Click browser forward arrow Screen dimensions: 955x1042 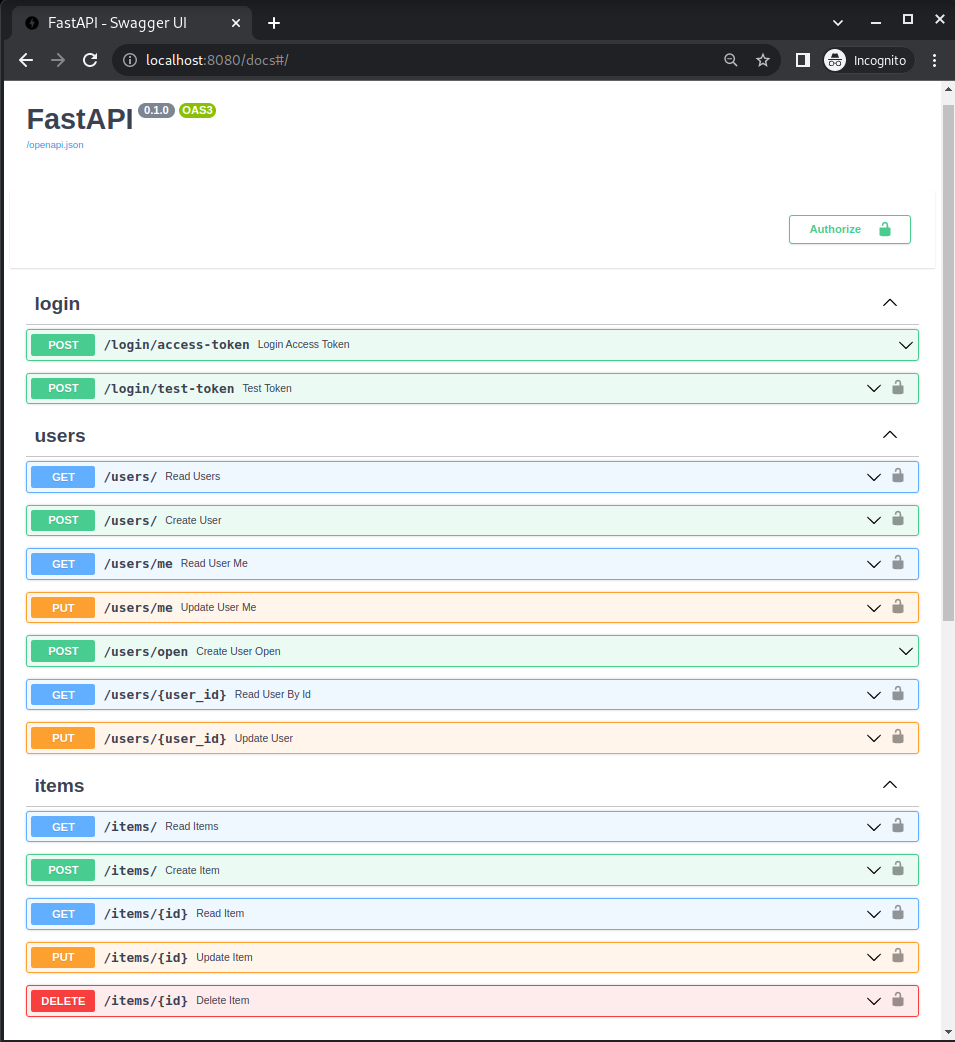pyautogui.click(x=58, y=60)
